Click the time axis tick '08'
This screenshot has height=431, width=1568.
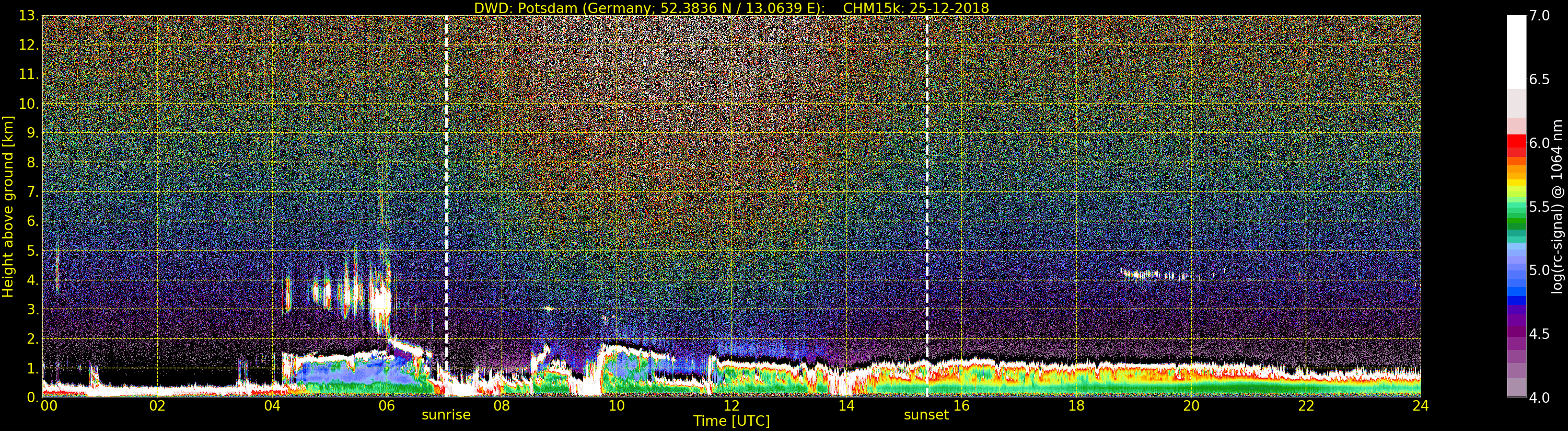coord(502,406)
